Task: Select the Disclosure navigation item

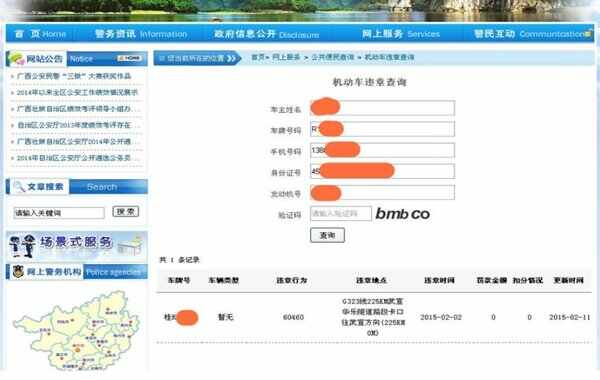Action: pos(266,34)
